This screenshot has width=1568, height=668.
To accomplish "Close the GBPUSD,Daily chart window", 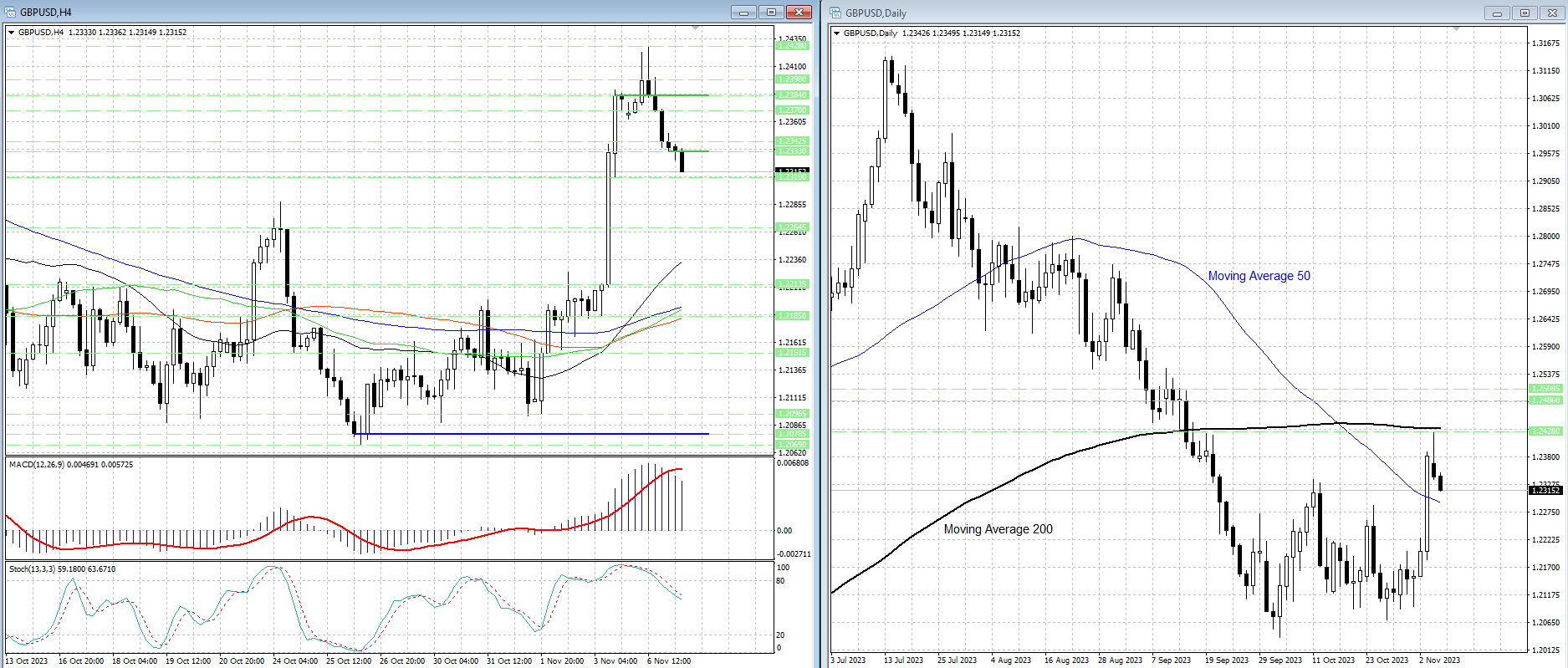I will (1552, 13).
